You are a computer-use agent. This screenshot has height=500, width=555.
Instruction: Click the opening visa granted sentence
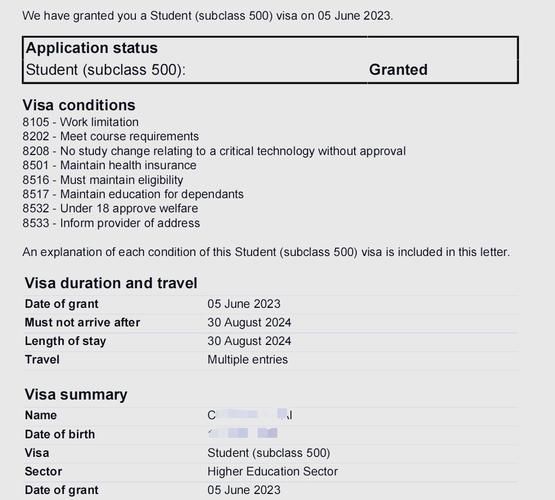[x=208, y=16]
